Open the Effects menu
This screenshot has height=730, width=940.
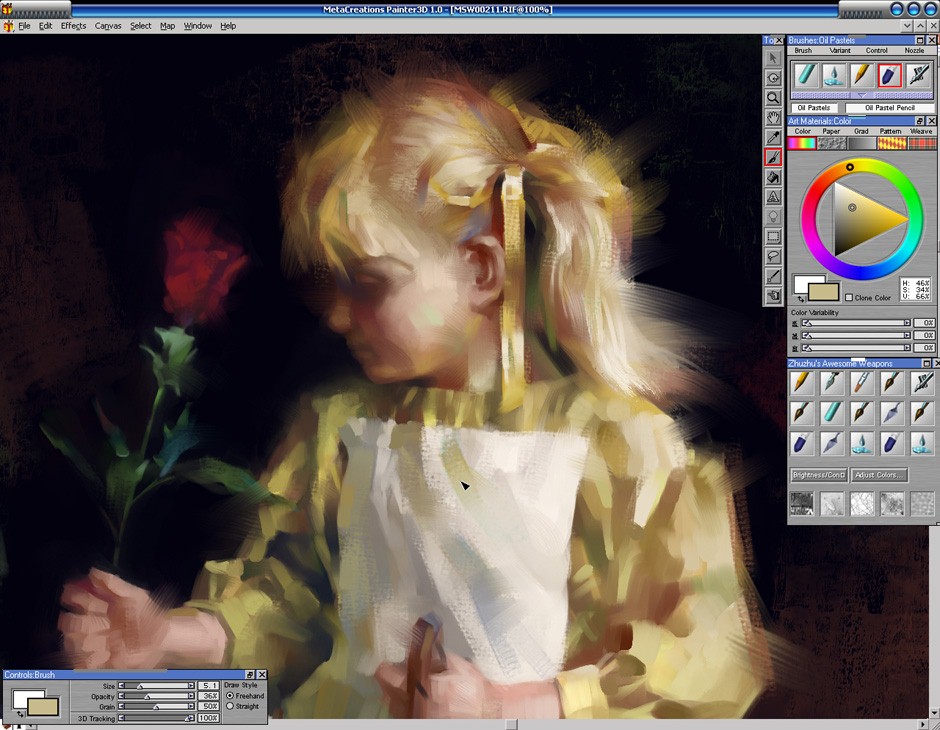tap(73, 26)
